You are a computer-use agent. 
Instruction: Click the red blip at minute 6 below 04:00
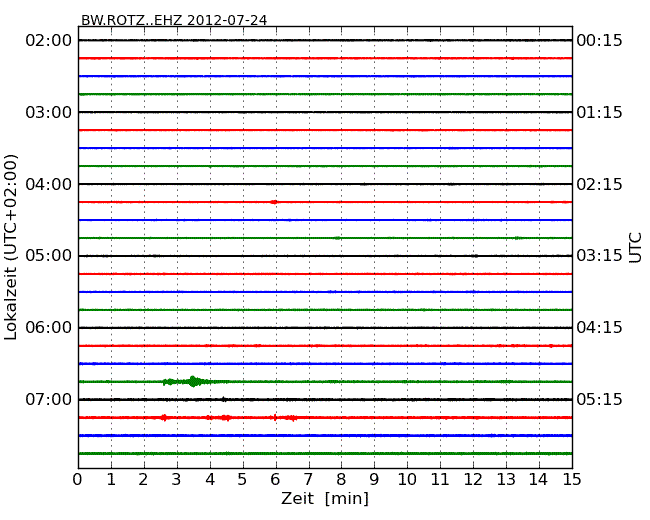[x=274, y=202]
